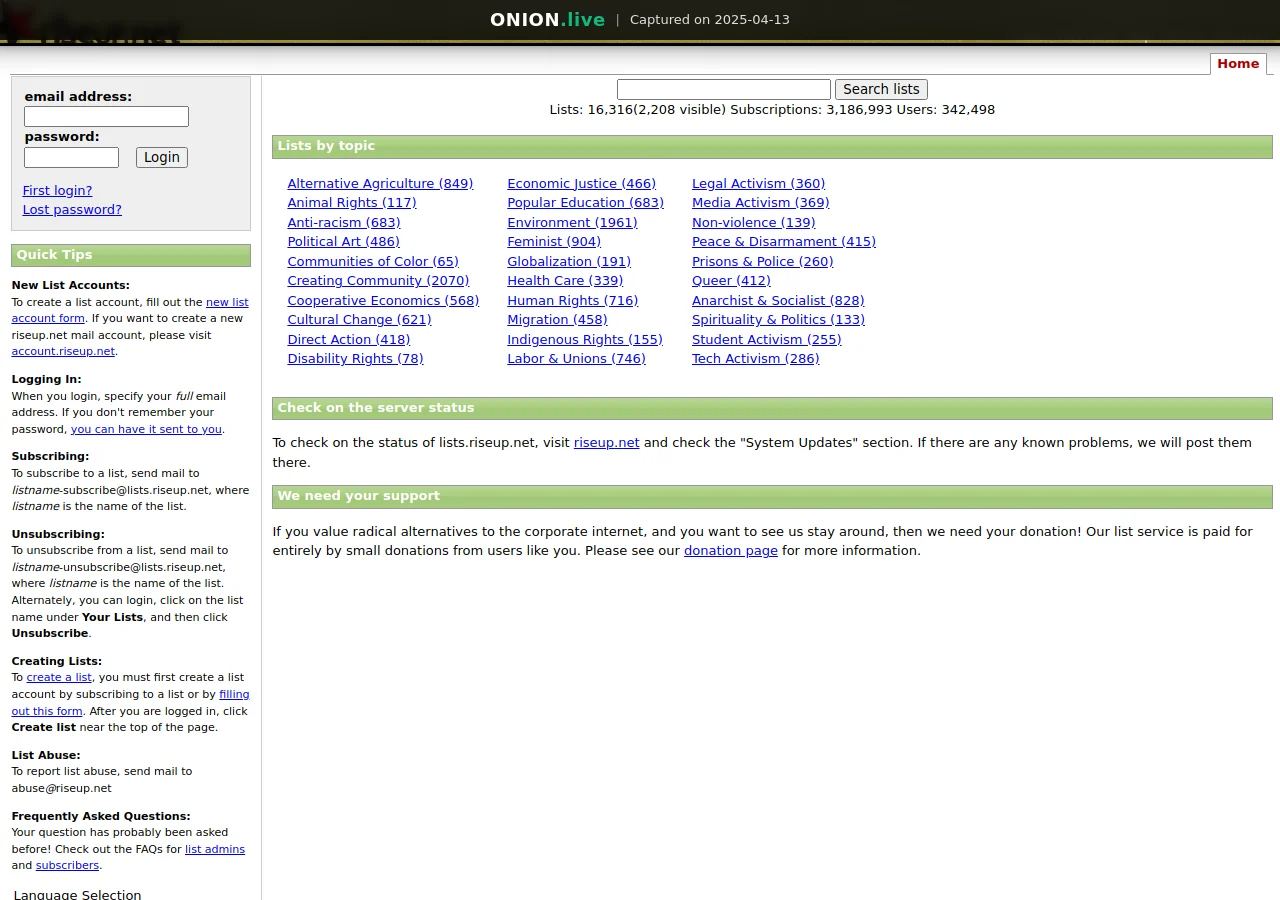This screenshot has width=1280, height=900.
Task: Open Cultural Change (621) topic
Action: pyautogui.click(x=359, y=320)
